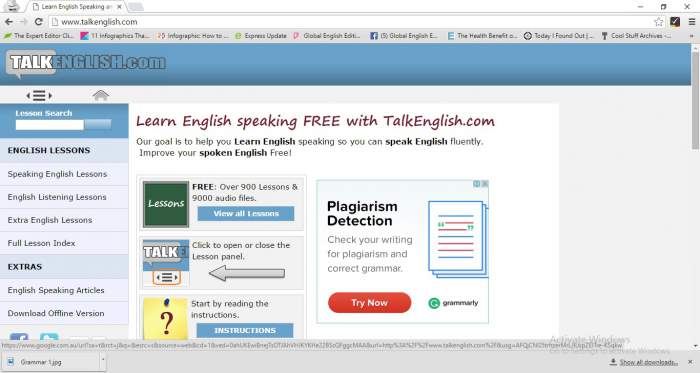This screenshot has height=373, width=700.
Task: Close the Learn English Speaking tab
Action: (x=119, y=7)
